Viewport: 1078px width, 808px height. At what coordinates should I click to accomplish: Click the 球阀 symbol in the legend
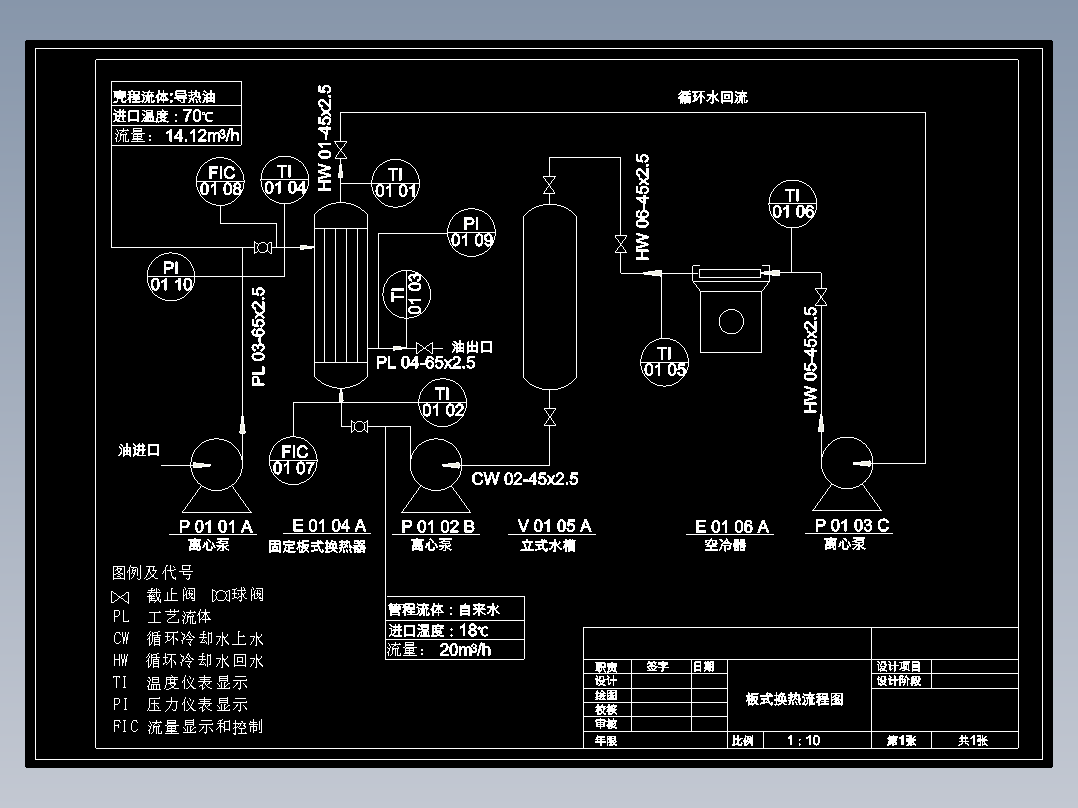[220, 596]
